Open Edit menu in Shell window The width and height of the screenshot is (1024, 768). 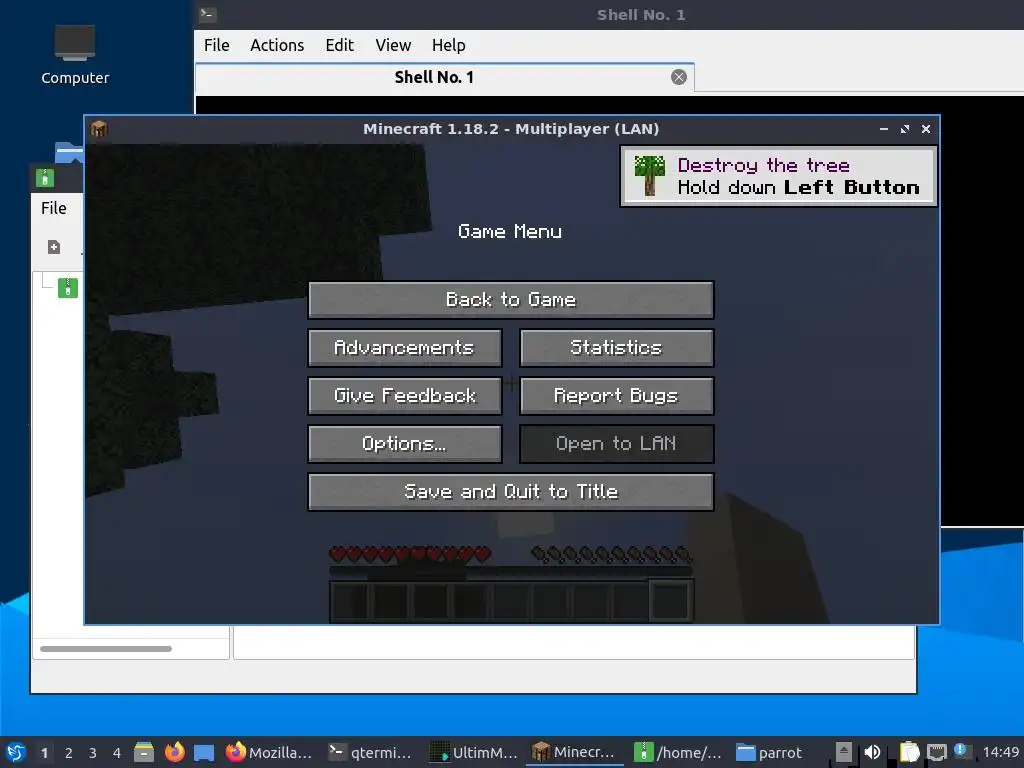pos(340,45)
